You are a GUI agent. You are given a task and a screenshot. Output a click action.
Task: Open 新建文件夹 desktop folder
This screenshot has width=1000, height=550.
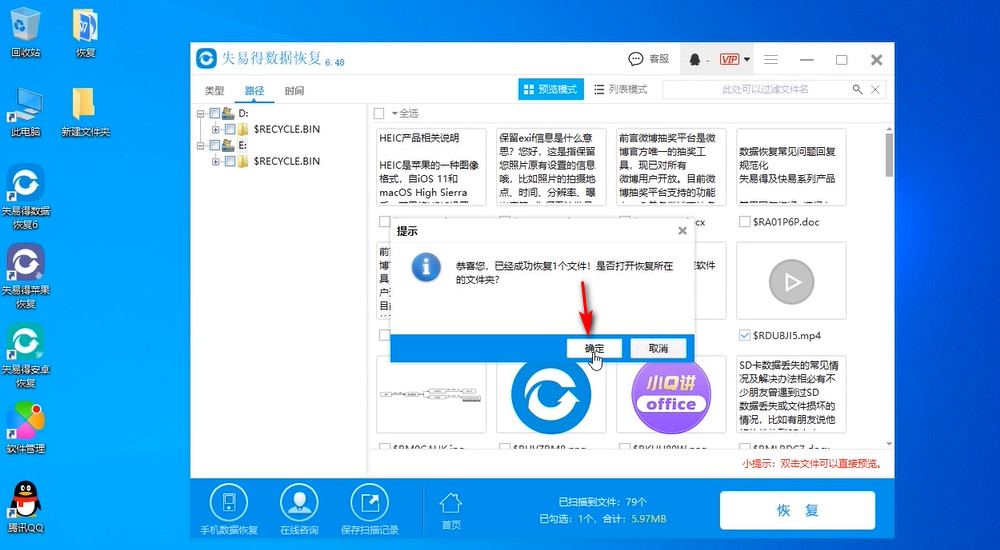pos(85,104)
